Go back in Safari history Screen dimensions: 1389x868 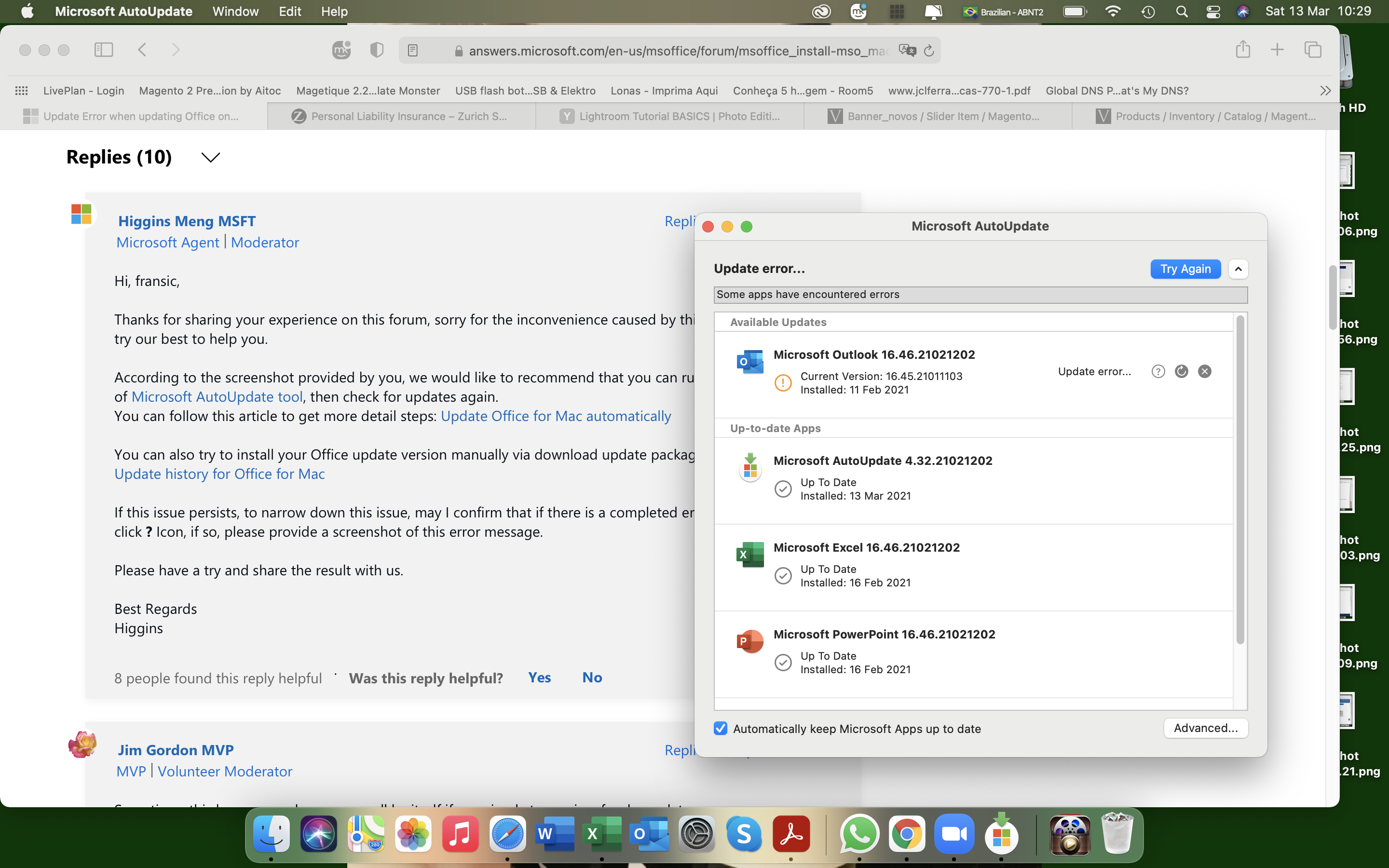[142, 50]
